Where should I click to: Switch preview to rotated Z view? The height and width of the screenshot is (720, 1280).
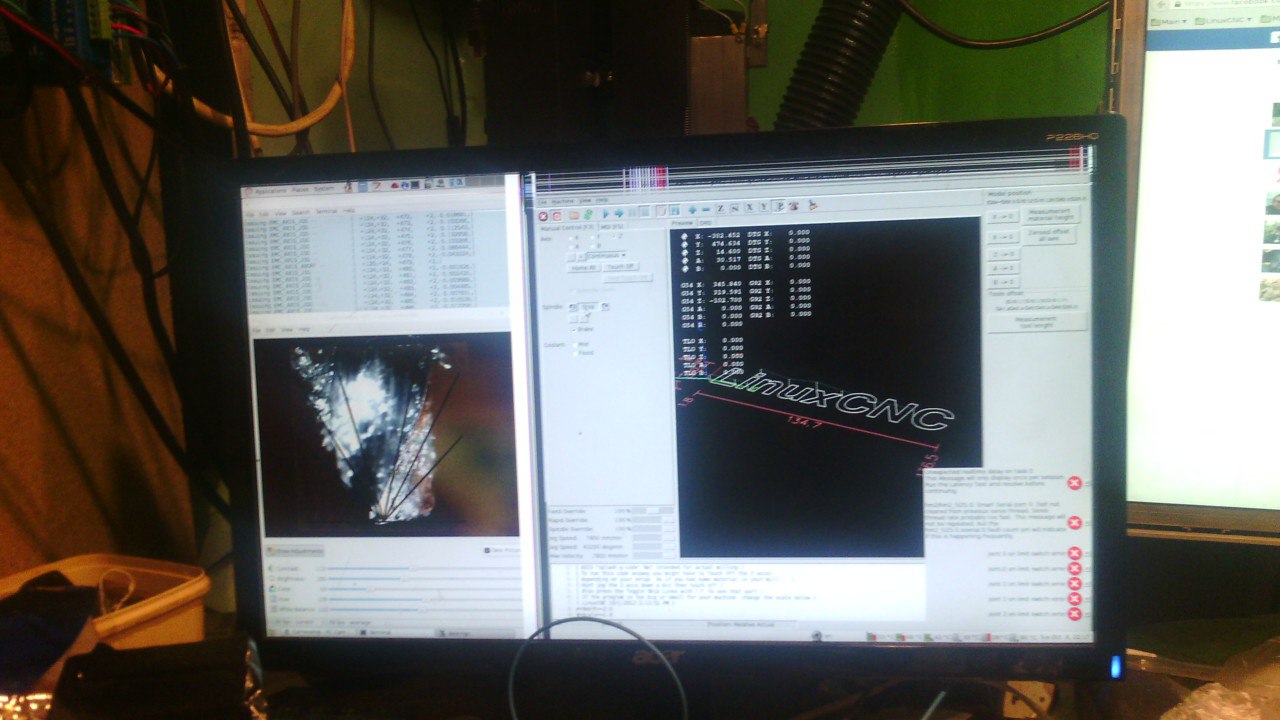point(735,207)
